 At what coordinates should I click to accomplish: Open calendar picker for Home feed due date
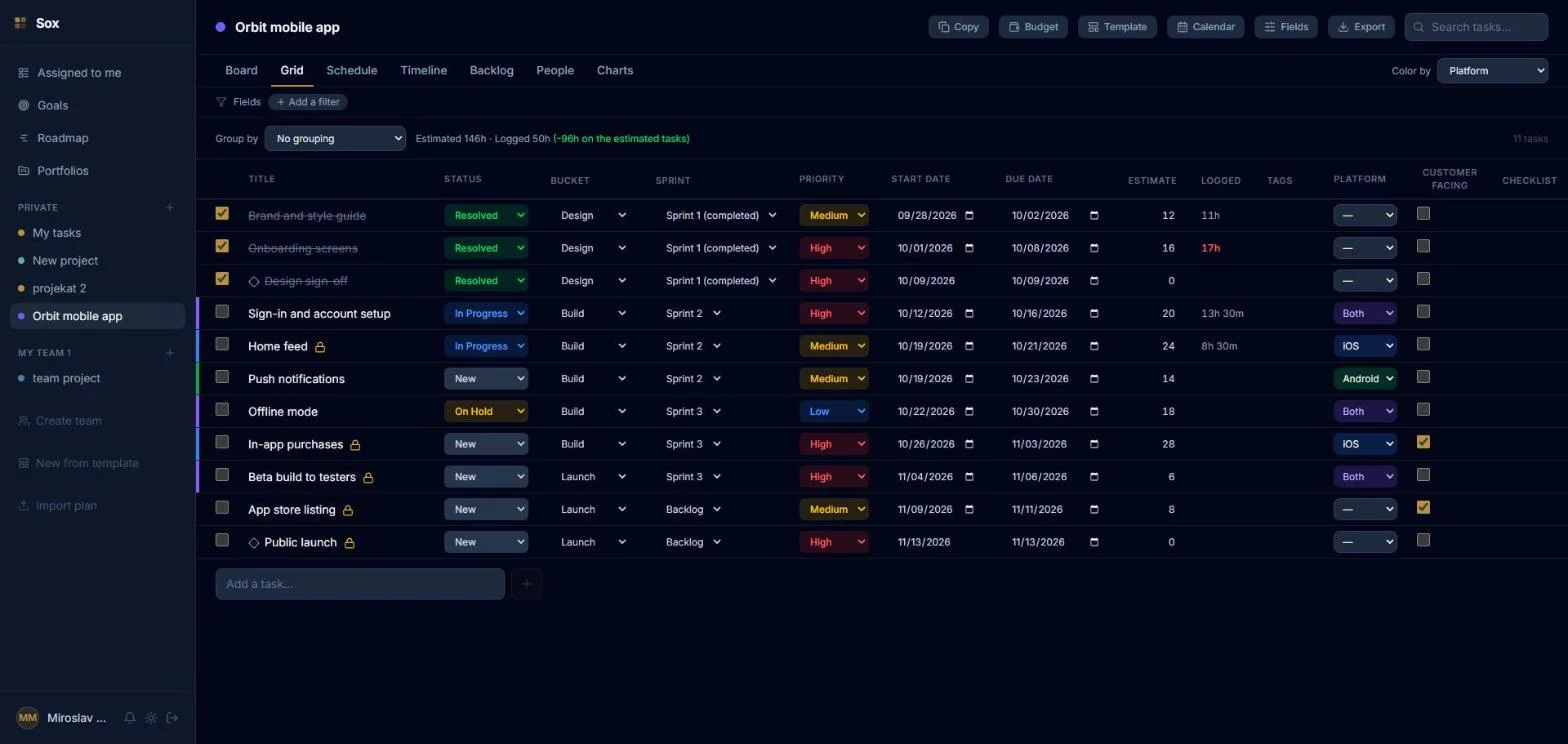click(1094, 346)
